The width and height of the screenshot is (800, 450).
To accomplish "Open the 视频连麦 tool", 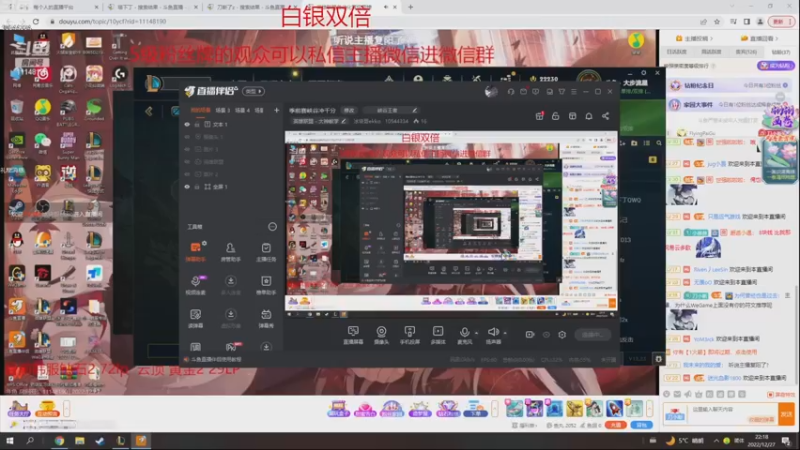I will (x=195, y=285).
